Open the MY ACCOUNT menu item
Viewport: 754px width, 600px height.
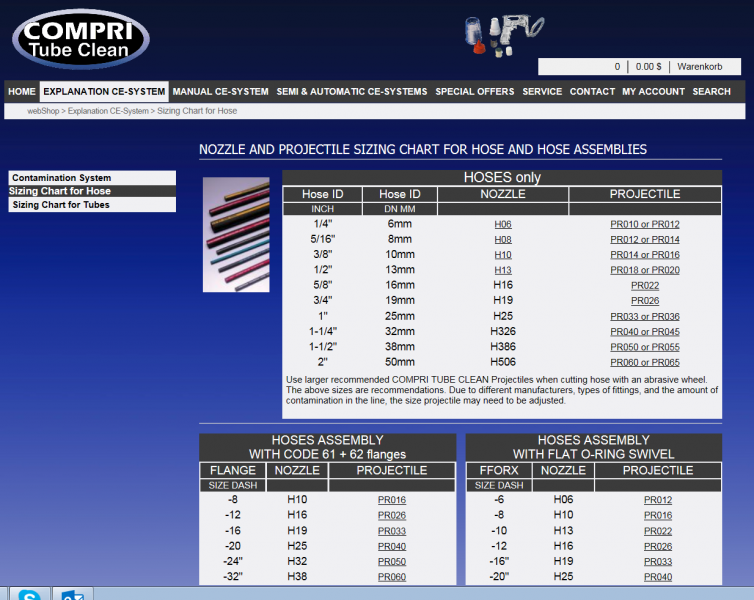click(653, 91)
